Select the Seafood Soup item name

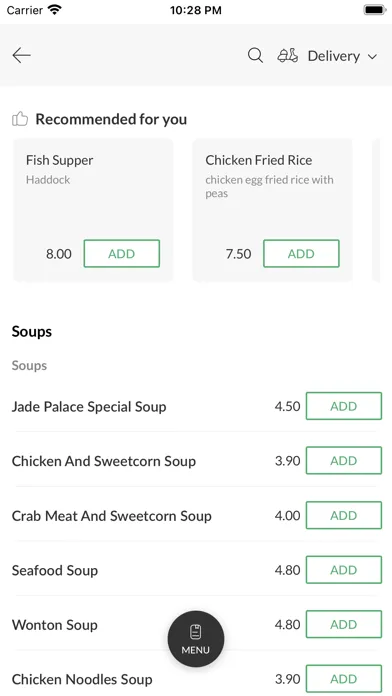[55, 570]
